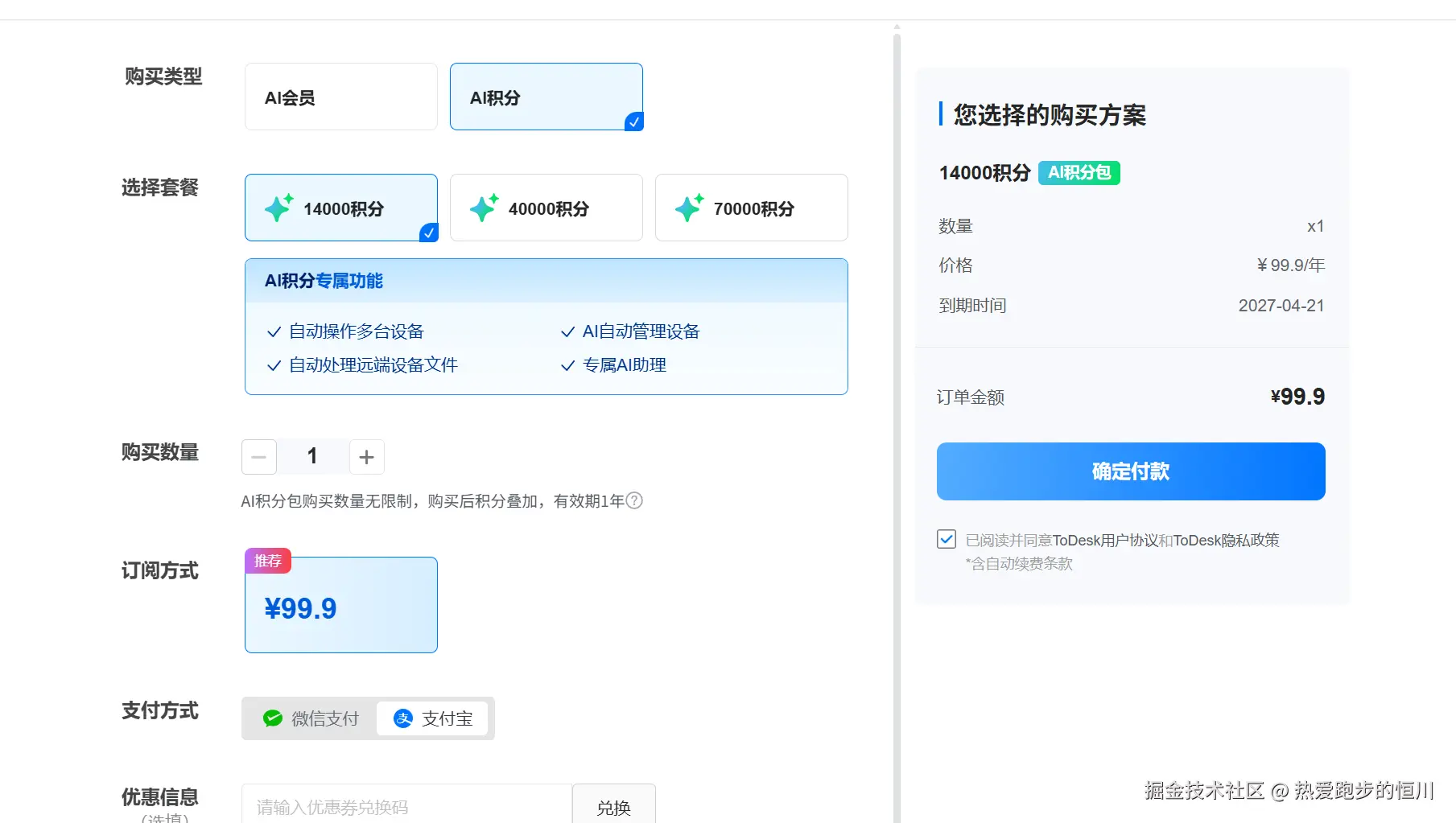Click the order total ¥99.9
The image size is (1456, 823).
(x=1297, y=397)
